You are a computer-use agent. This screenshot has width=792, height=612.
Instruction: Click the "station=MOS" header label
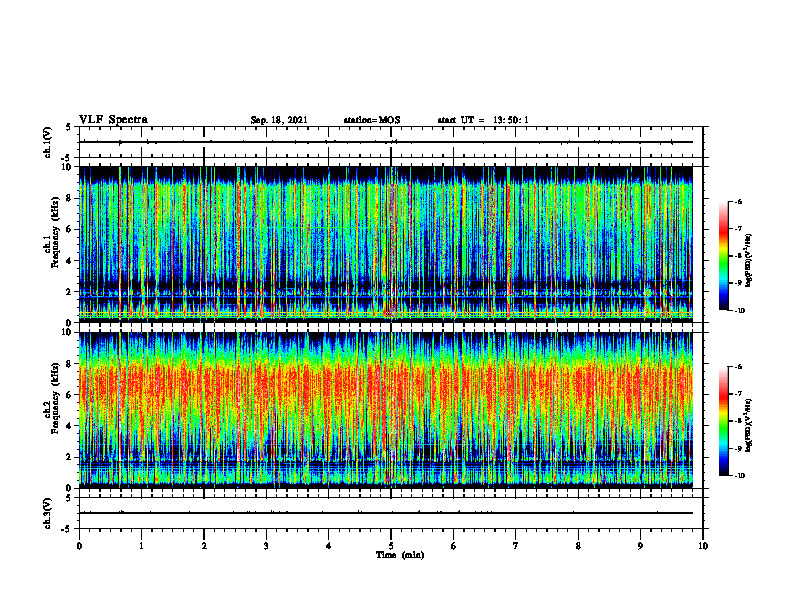coord(372,120)
